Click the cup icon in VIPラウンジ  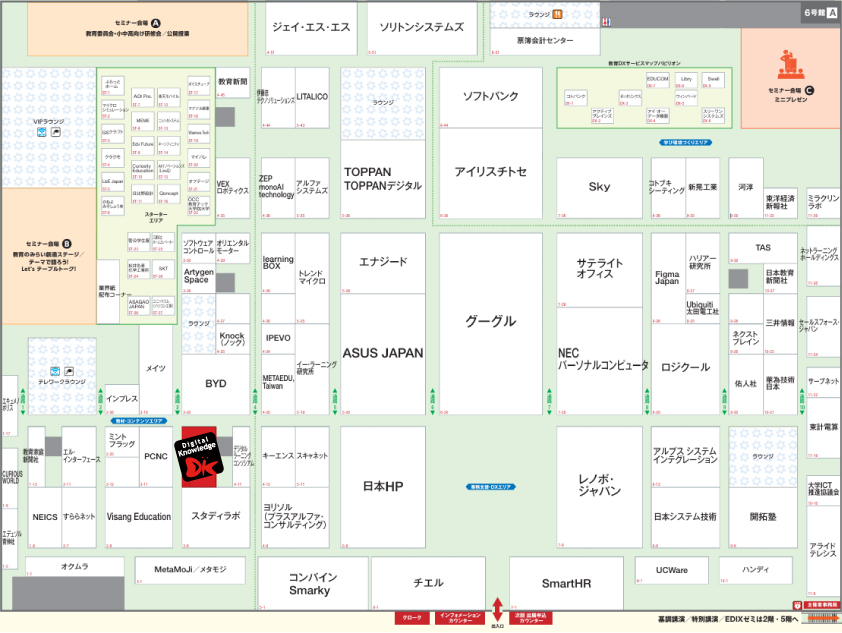point(55,132)
